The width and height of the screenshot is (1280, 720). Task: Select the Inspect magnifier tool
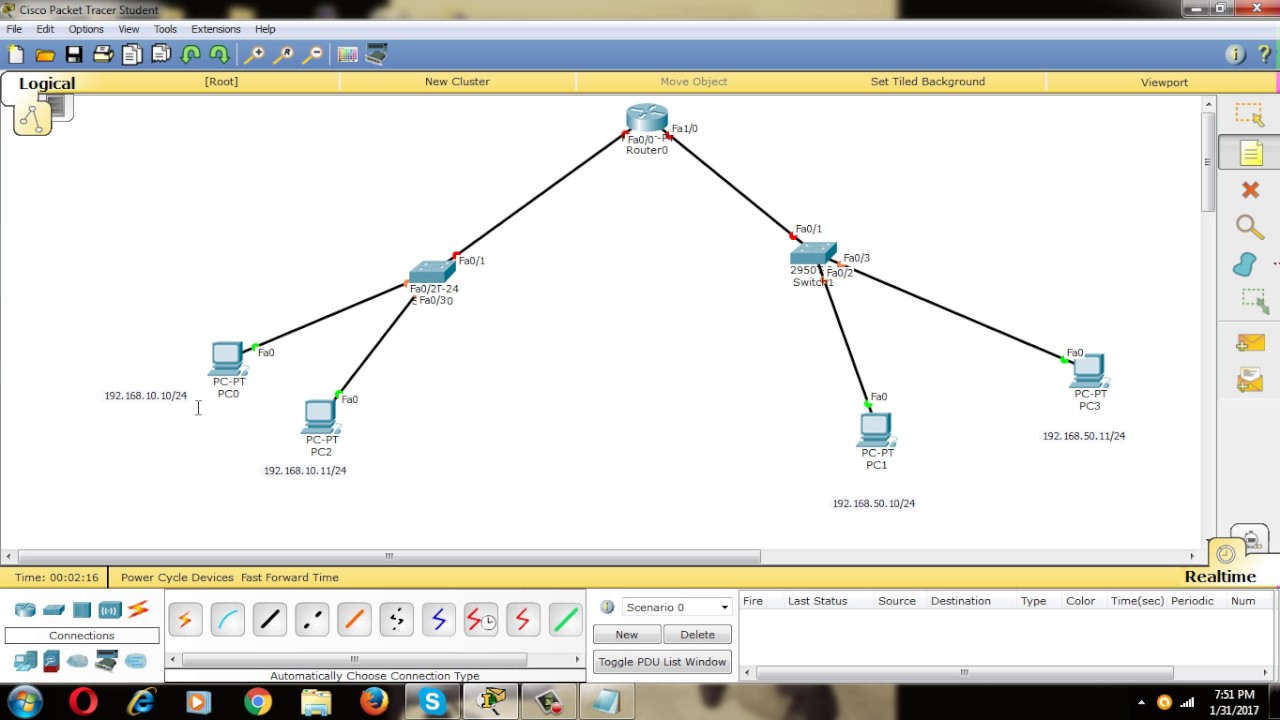(1250, 227)
